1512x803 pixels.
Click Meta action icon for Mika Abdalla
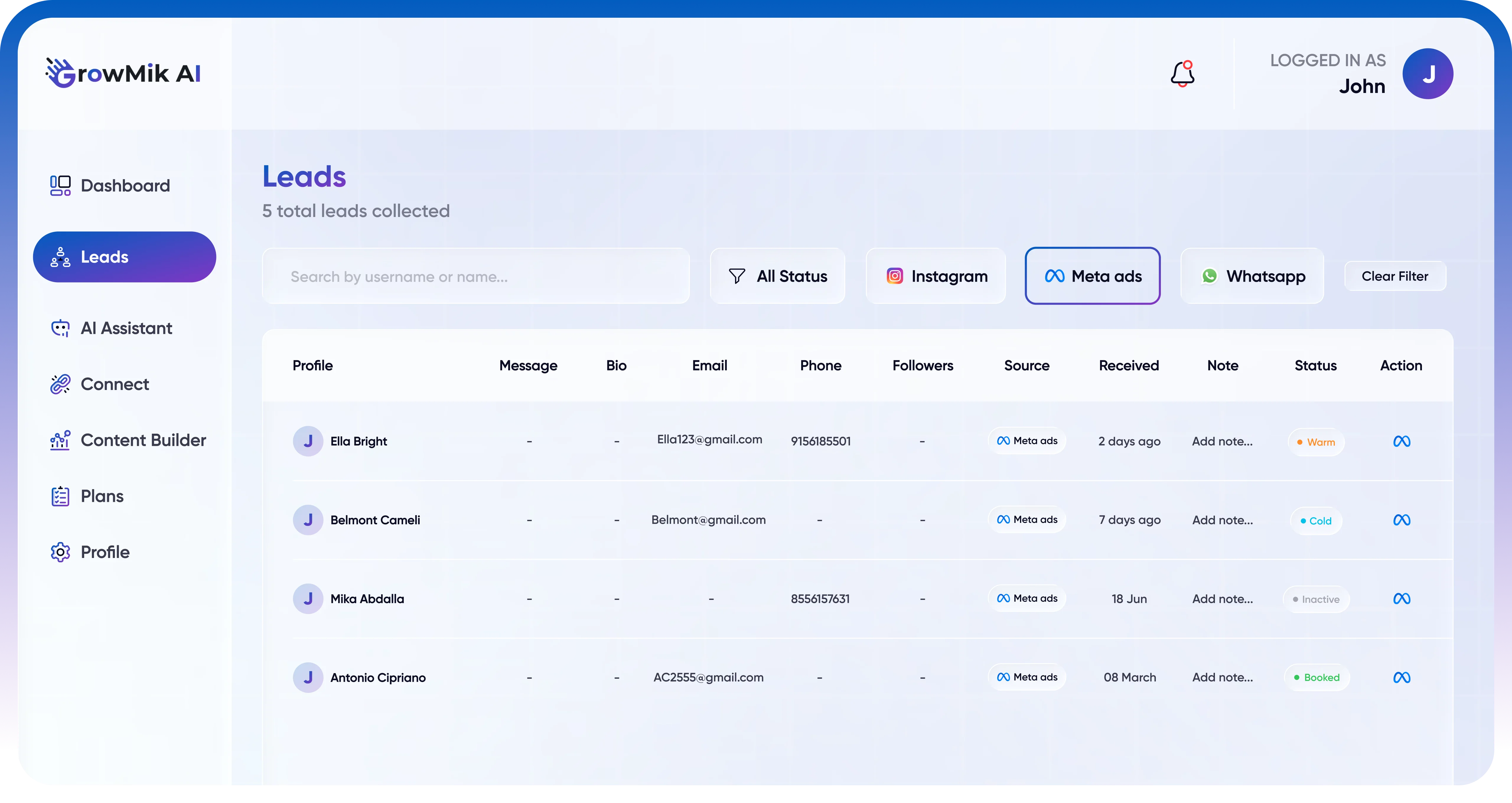1402,599
